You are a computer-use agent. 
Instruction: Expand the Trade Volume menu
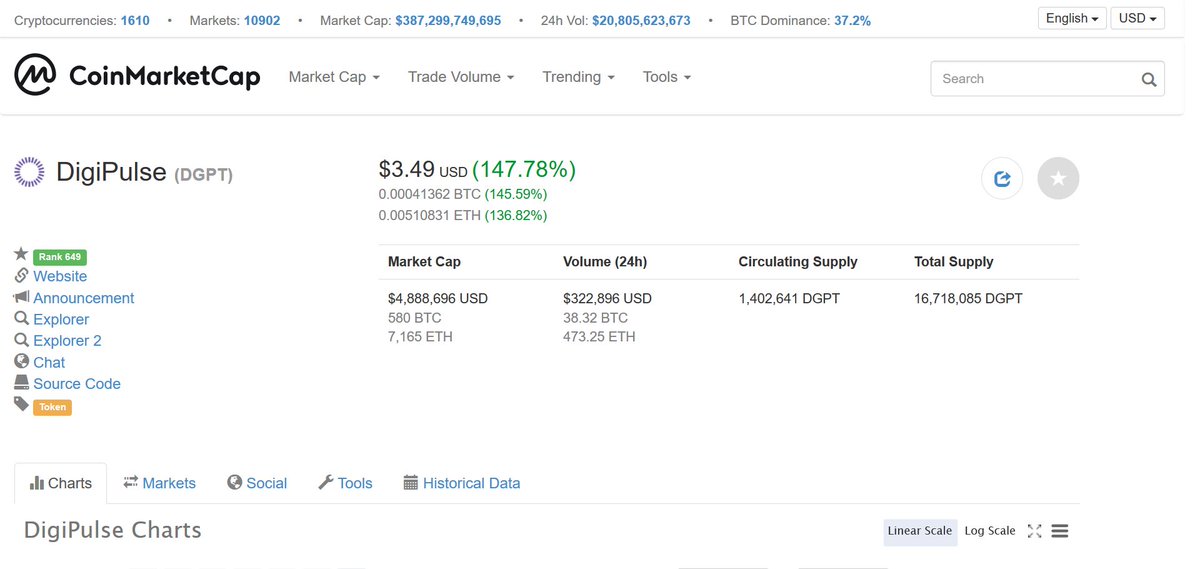pyautogui.click(x=461, y=77)
